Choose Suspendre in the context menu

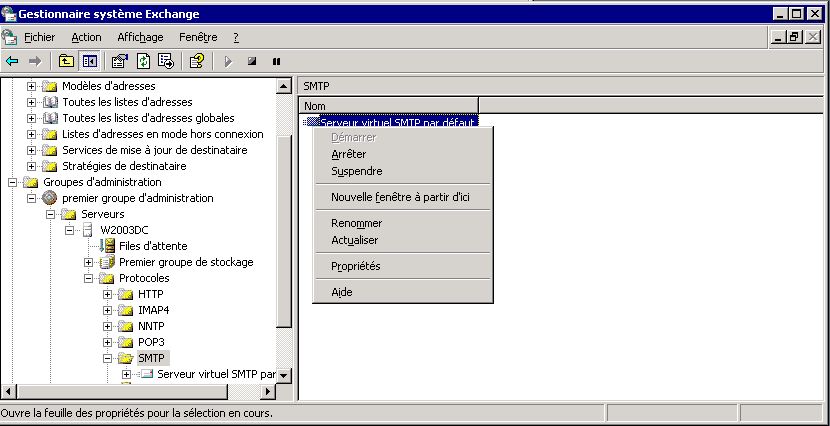[403, 171]
